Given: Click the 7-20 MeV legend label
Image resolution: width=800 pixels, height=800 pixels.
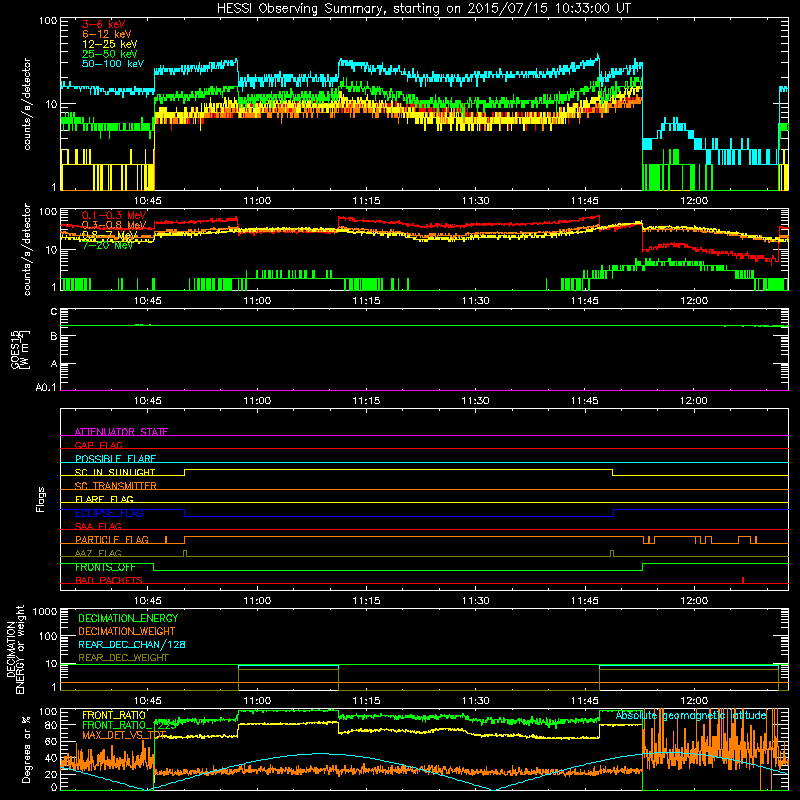Looking at the screenshot, I should click(x=108, y=245).
